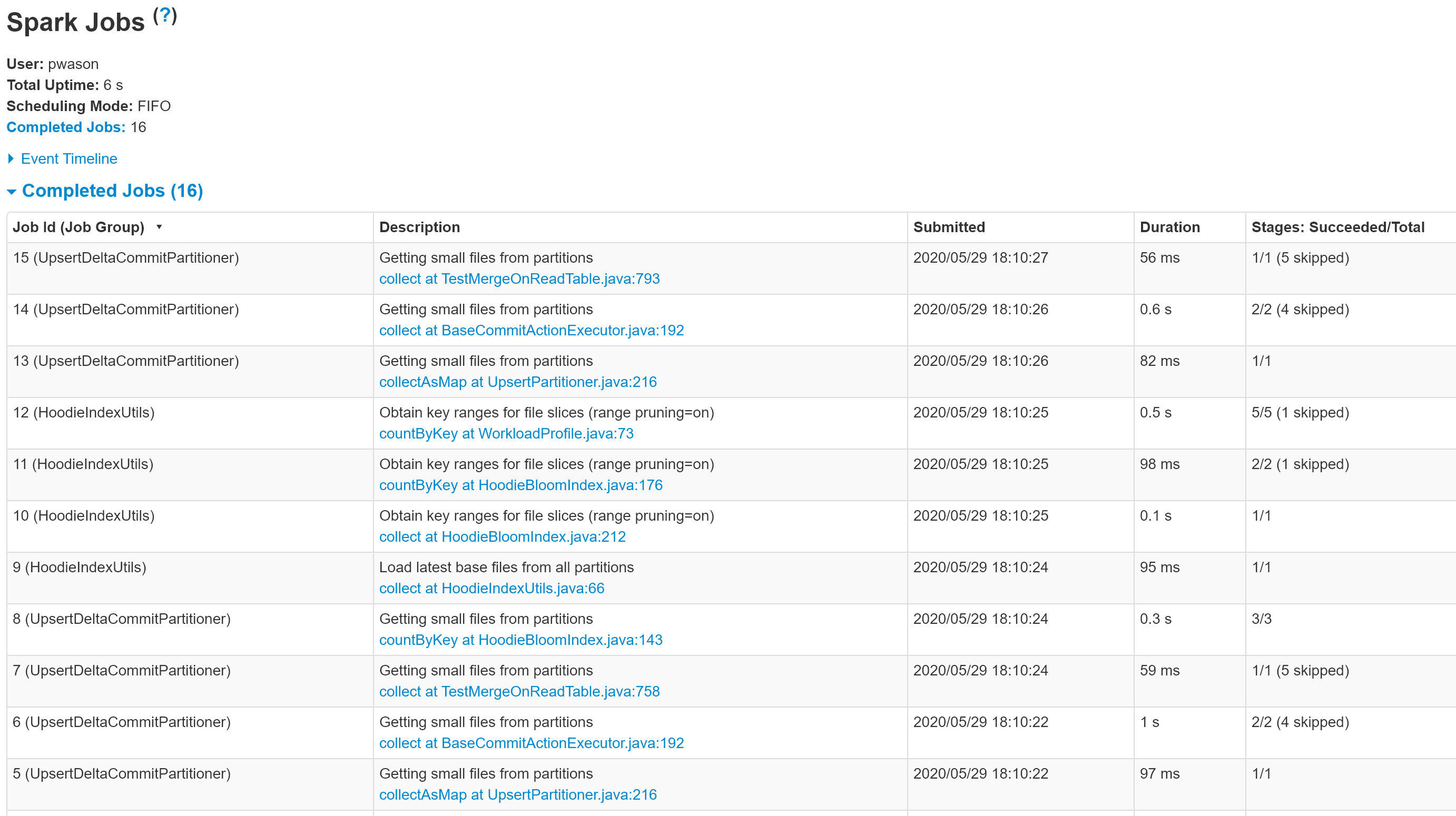This screenshot has width=1456, height=816.
Task: Open job 14 BaseCommitActionExecutor.java:192 link
Action: [x=531, y=331]
